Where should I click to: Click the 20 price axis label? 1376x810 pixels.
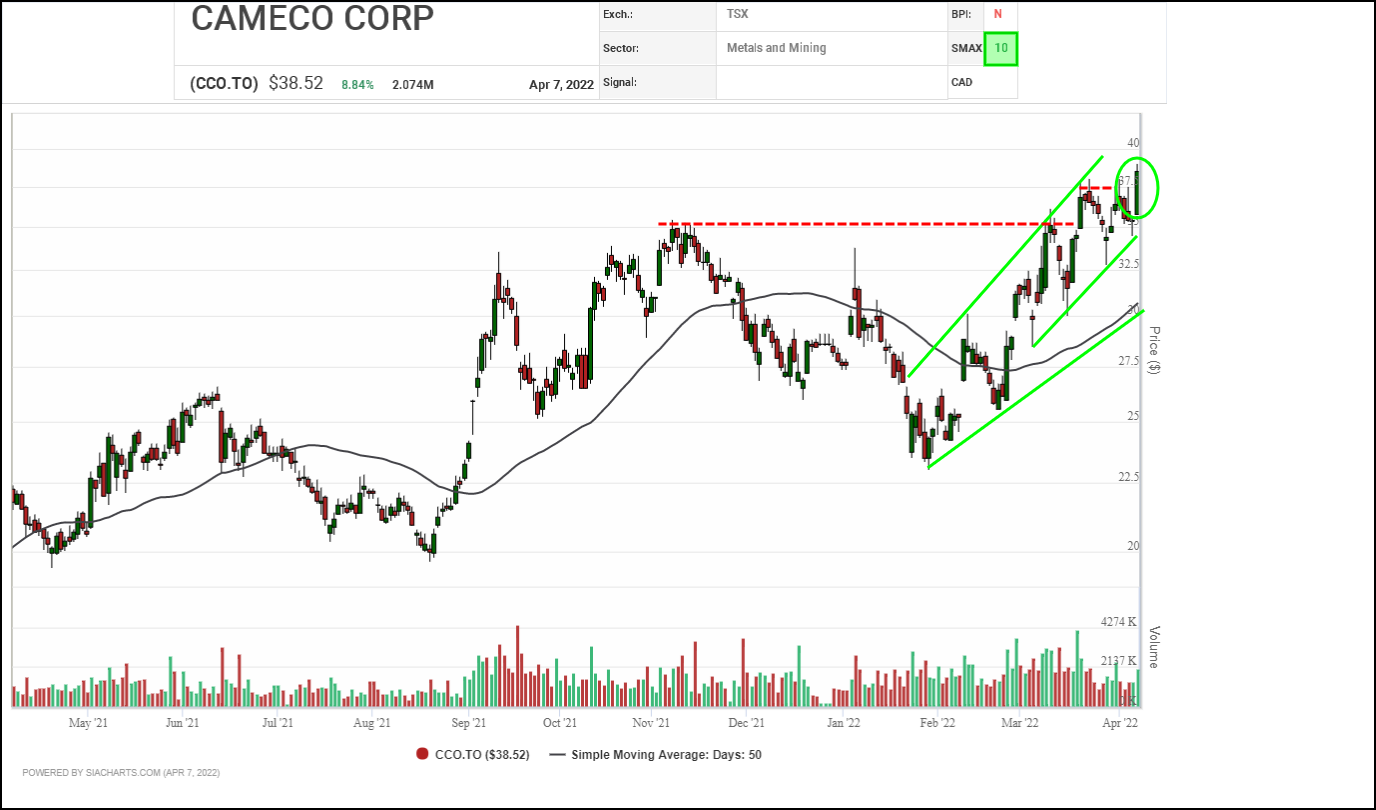[x=1133, y=546]
